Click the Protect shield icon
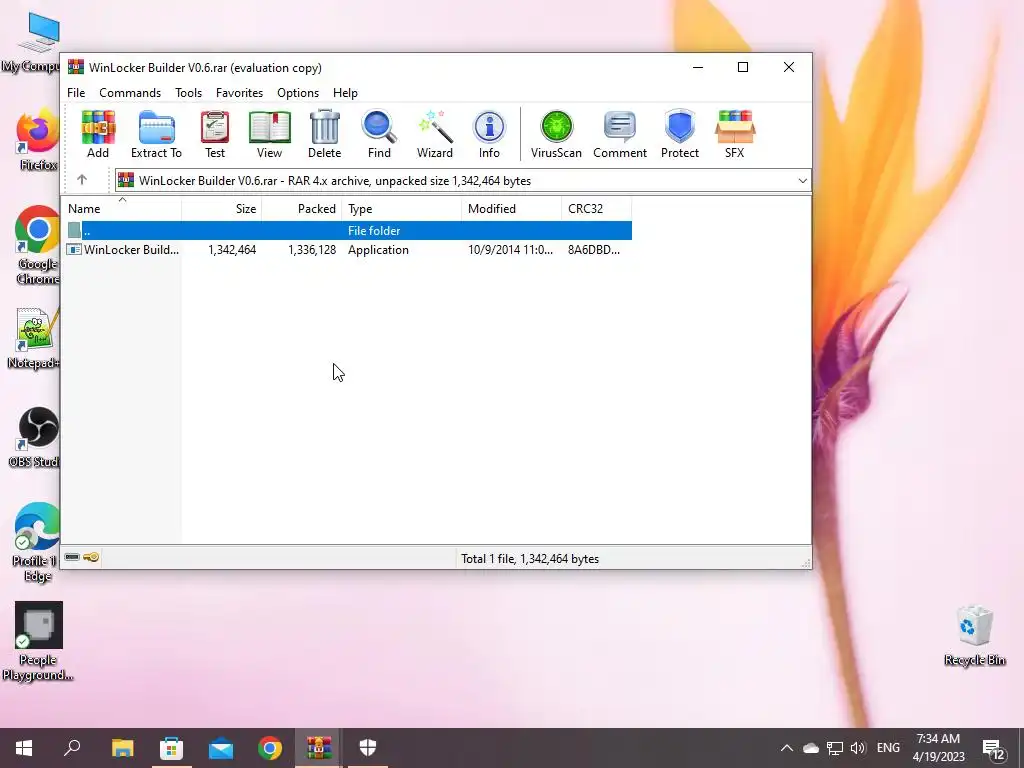Screen dimensions: 1024x768 680,134
